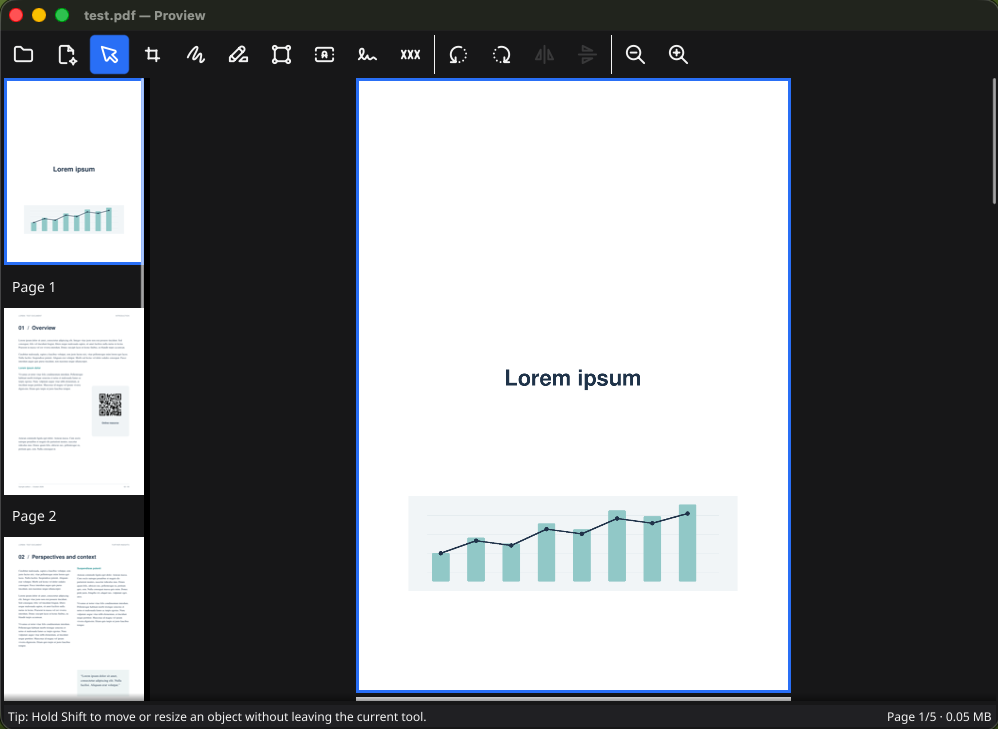
Task: Pick the highlighter pen tool
Action: coord(238,55)
